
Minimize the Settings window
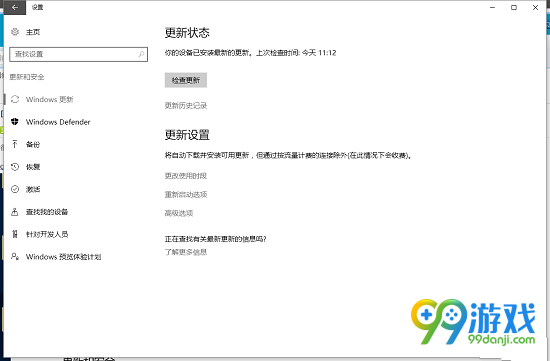point(492,7)
